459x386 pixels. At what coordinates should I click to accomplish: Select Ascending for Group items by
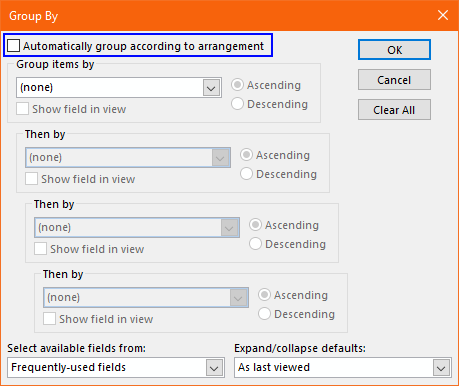click(x=237, y=85)
